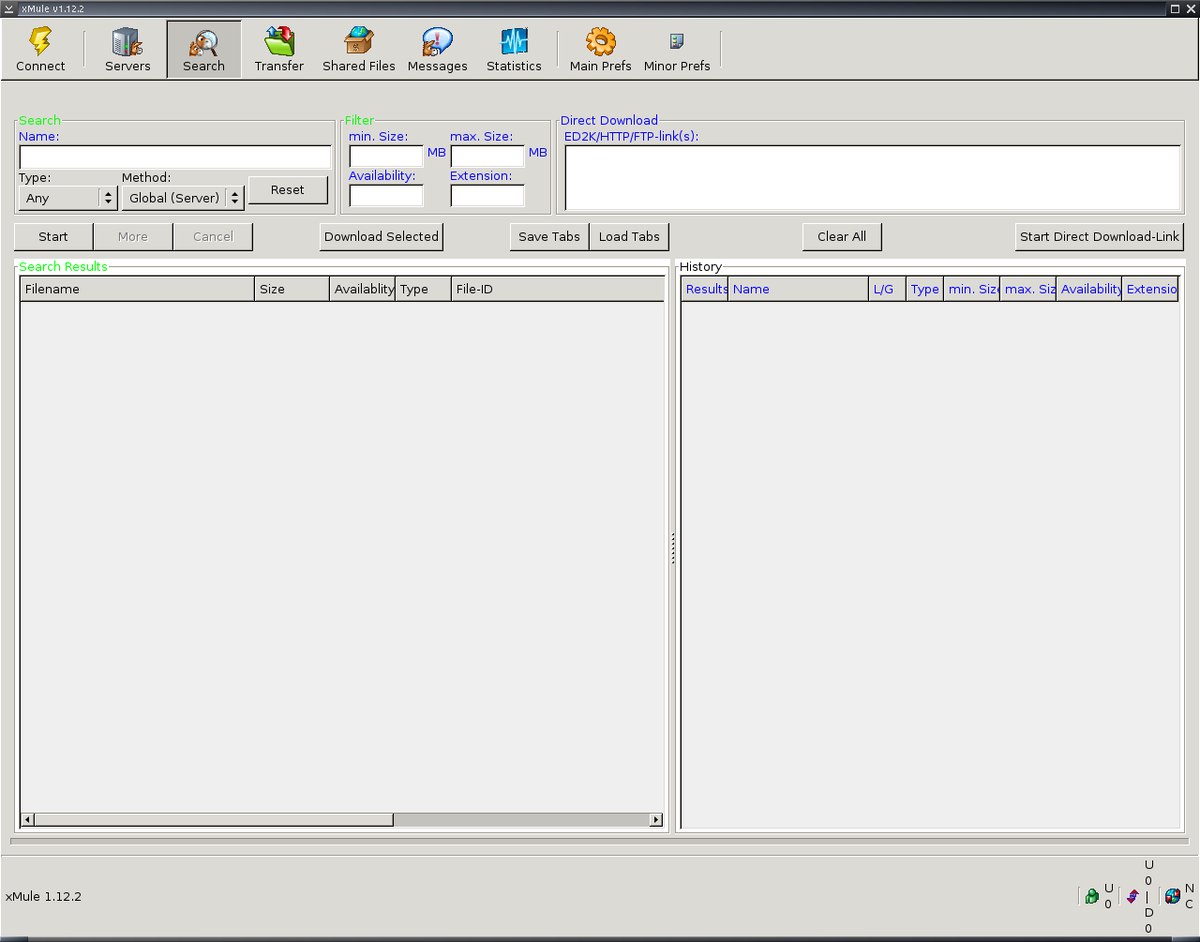
Task: Open the Shared Files view
Action: (x=358, y=49)
